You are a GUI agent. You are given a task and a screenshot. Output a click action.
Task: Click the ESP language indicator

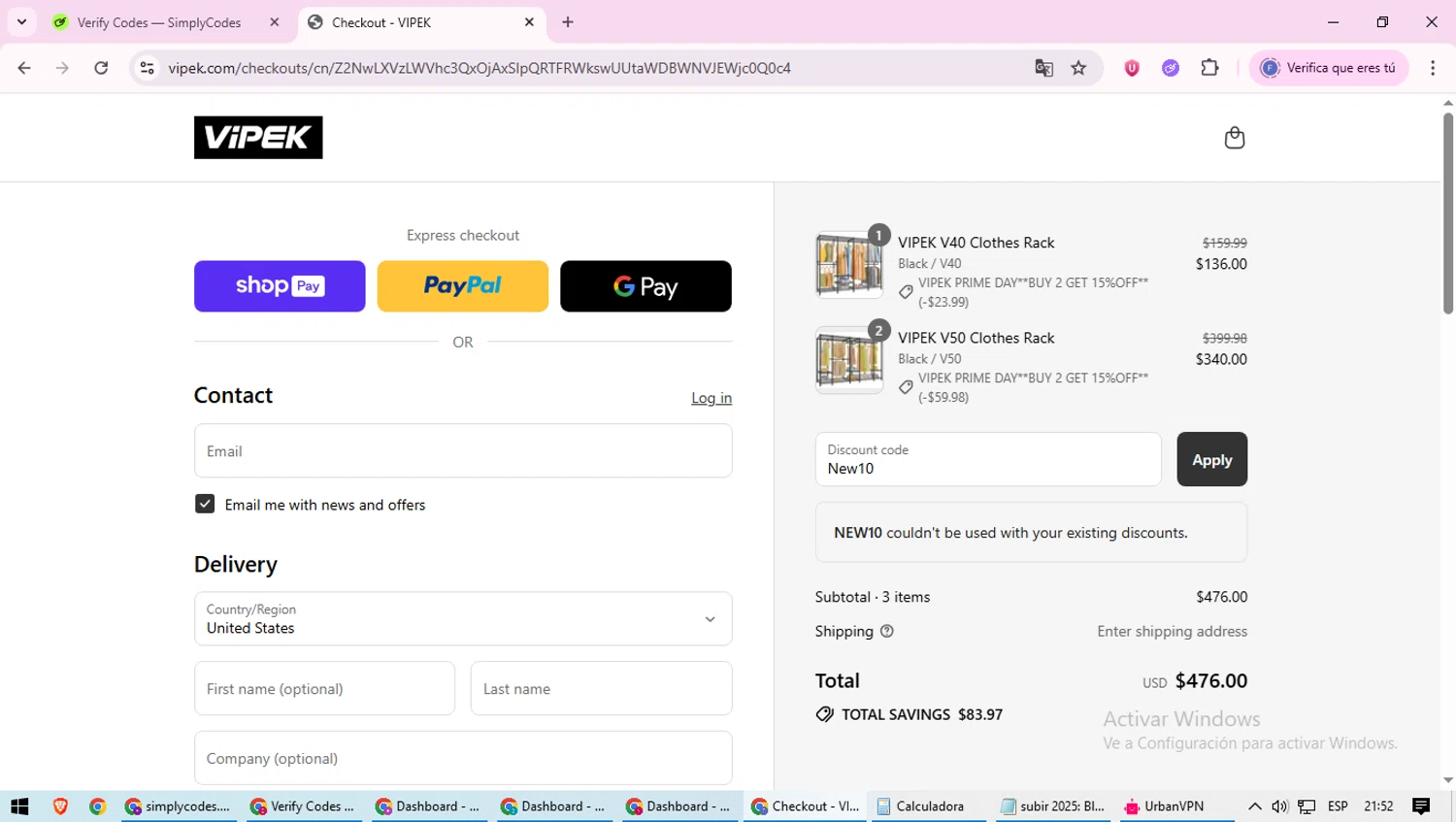pyautogui.click(x=1338, y=806)
